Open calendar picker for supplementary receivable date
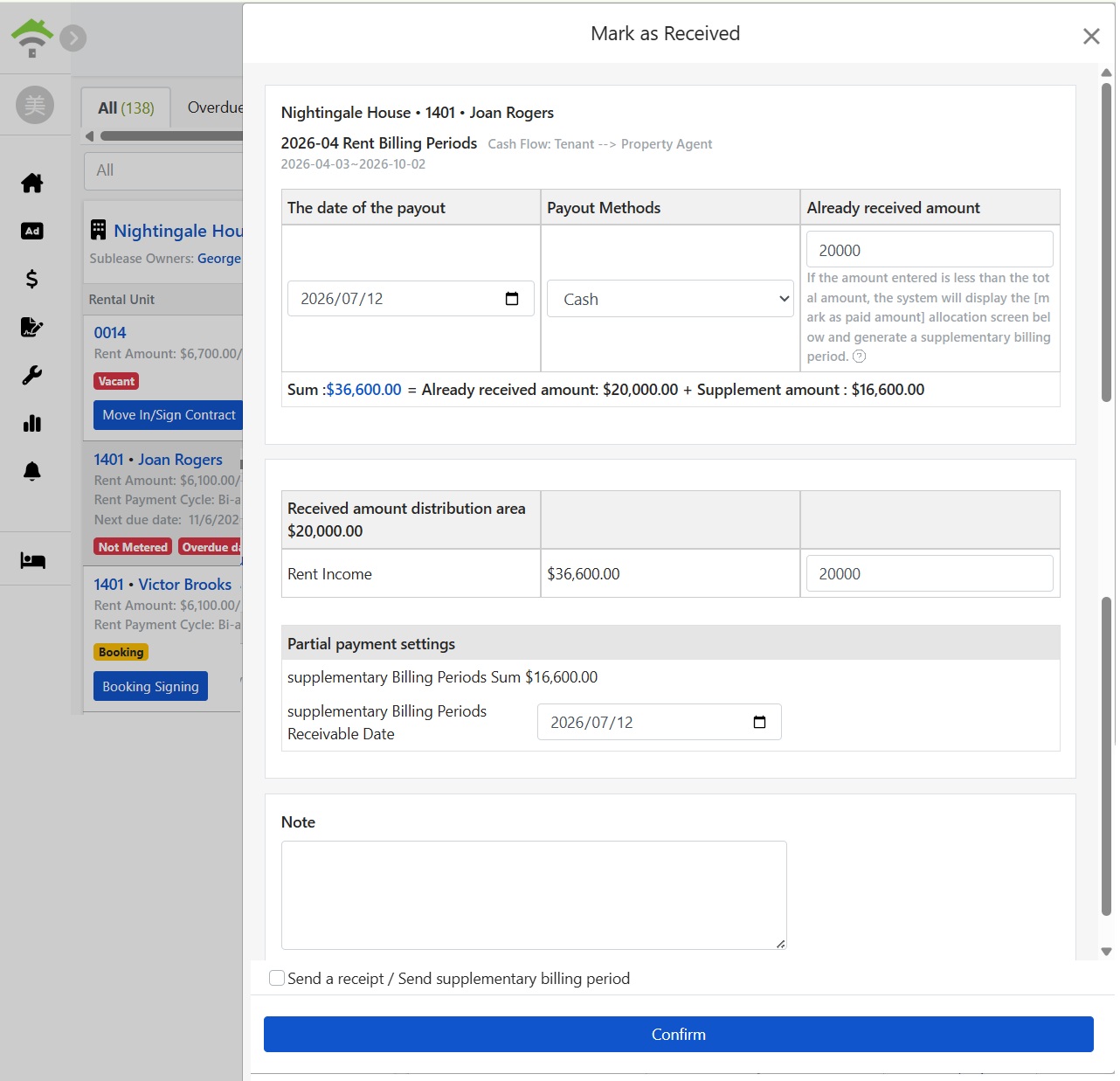Image resolution: width=1120 pixels, height=1081 pixels. tap(759, 722)
